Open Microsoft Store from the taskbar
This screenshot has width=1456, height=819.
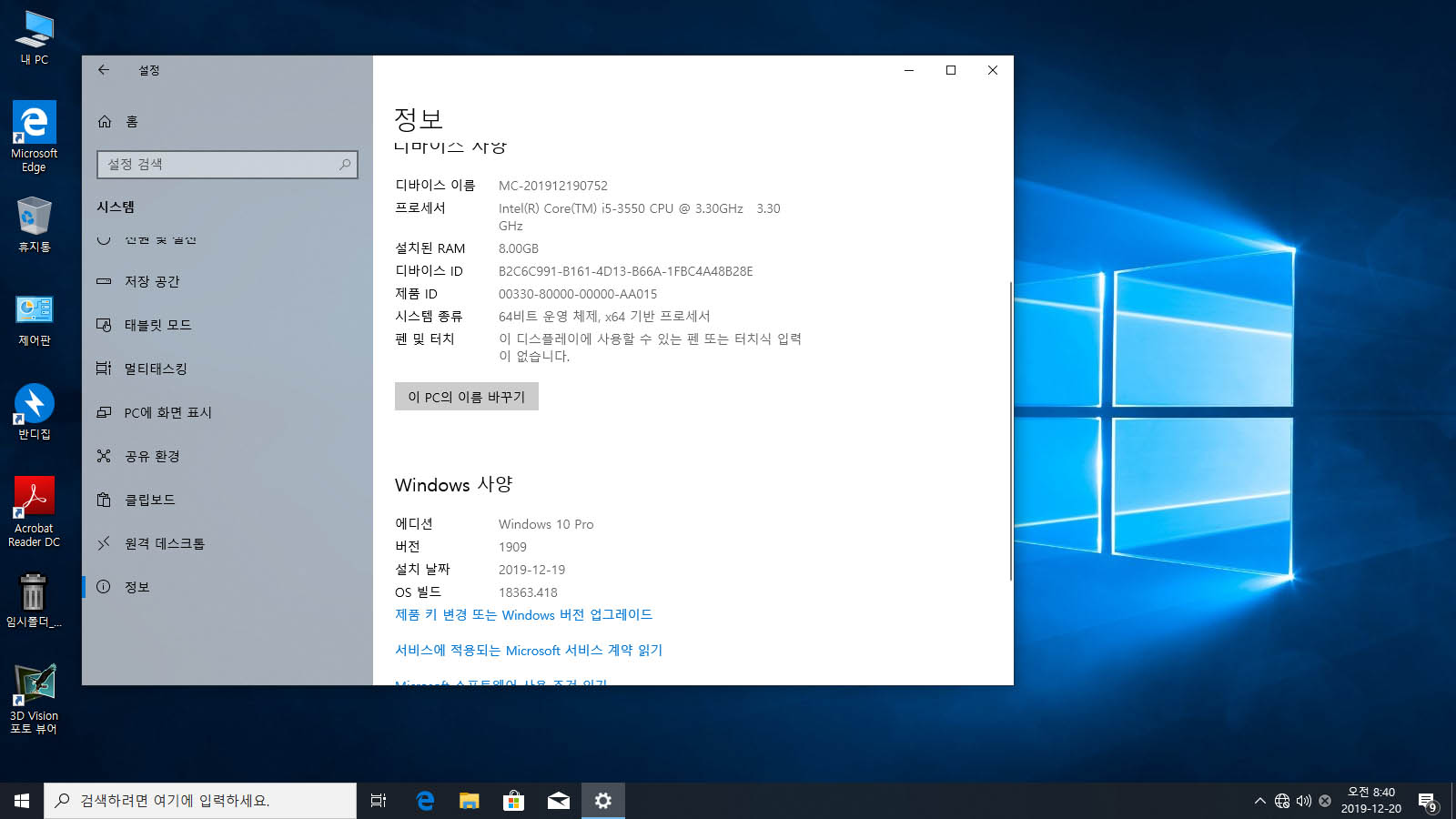(514, 801)
